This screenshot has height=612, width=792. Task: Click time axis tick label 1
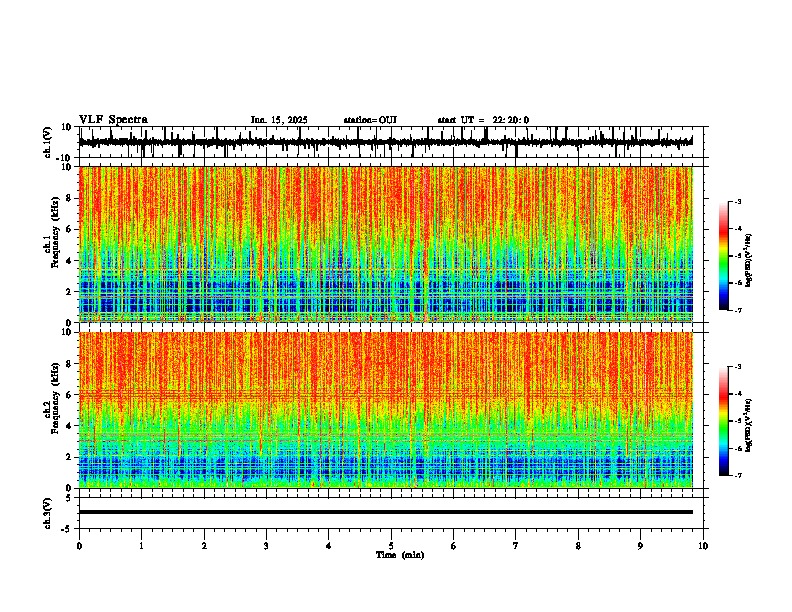click(x=141, y=546)
